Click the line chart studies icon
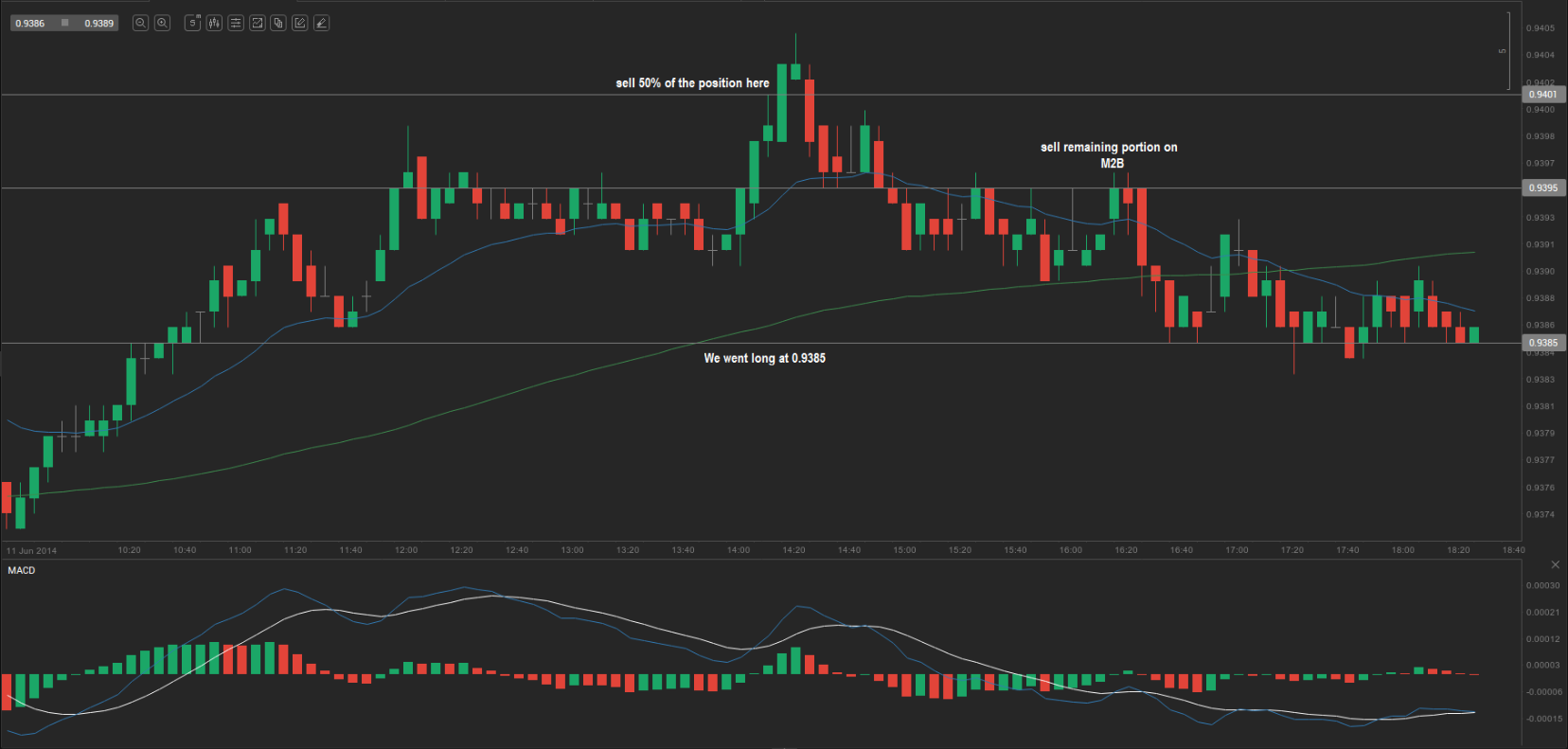This screenshot has height=749, width=1568. pos(257,23)
